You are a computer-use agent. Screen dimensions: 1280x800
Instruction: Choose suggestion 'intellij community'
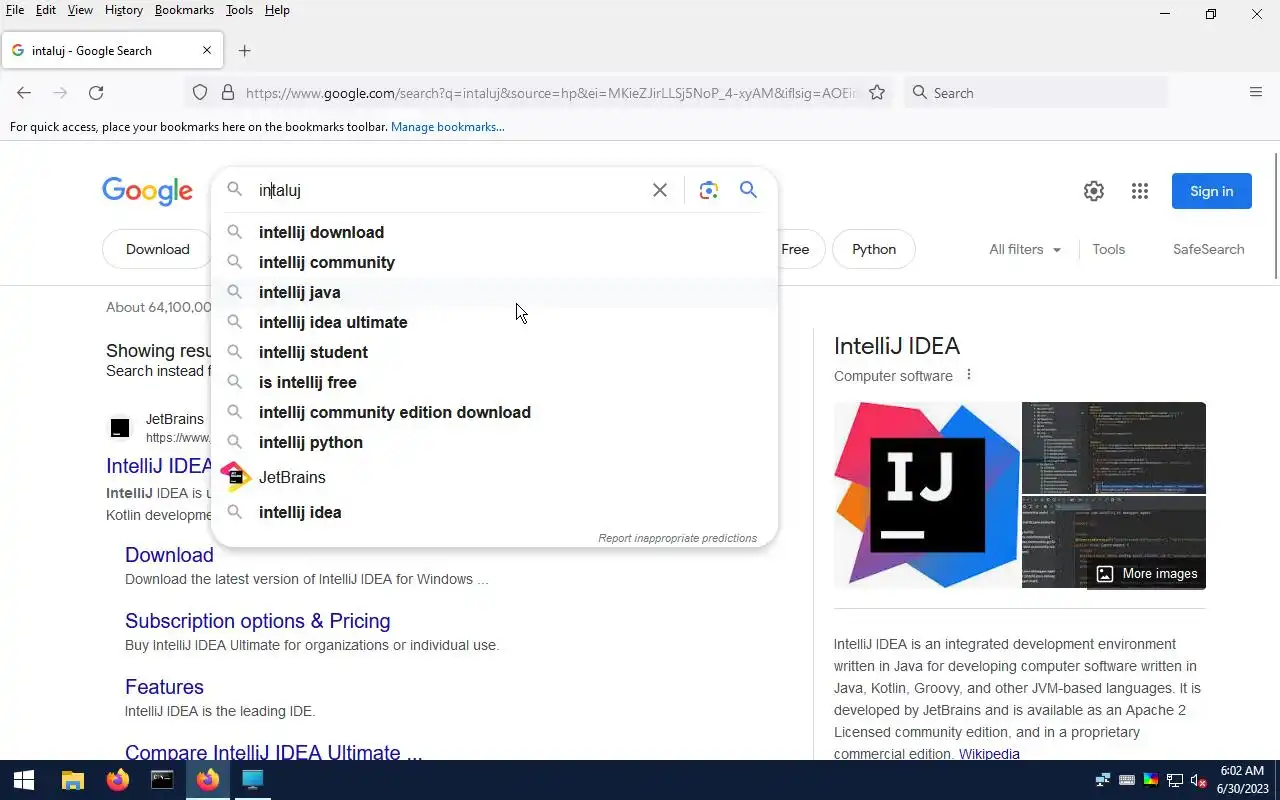pos(494,262)
